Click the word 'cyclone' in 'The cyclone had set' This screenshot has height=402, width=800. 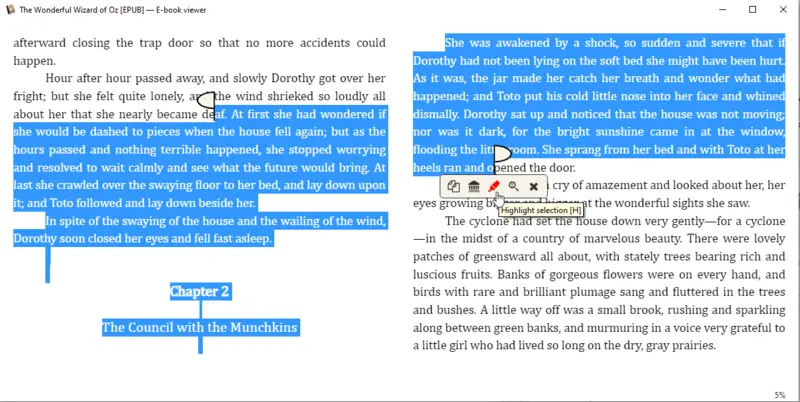click(x=489, y=221)
